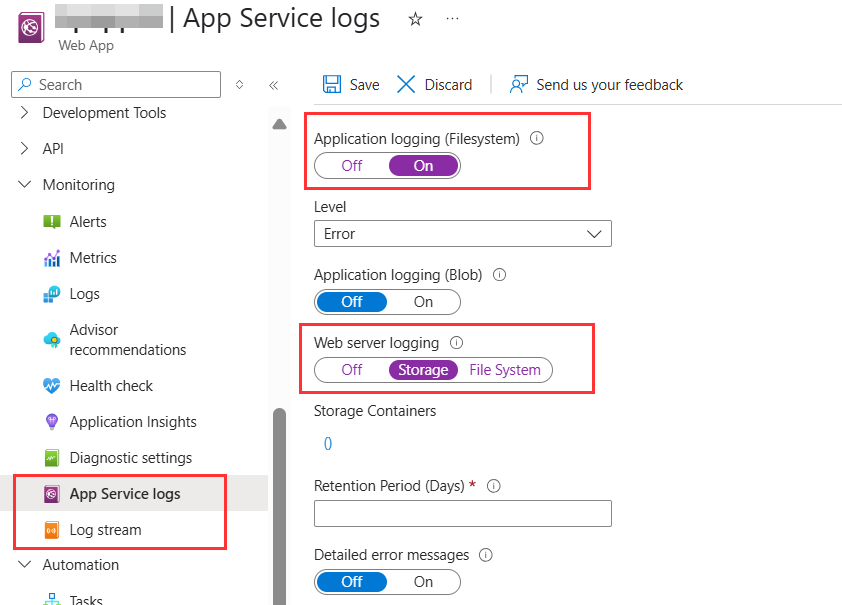
Task: Open Application Insights menu item
Action: (133, 422)
